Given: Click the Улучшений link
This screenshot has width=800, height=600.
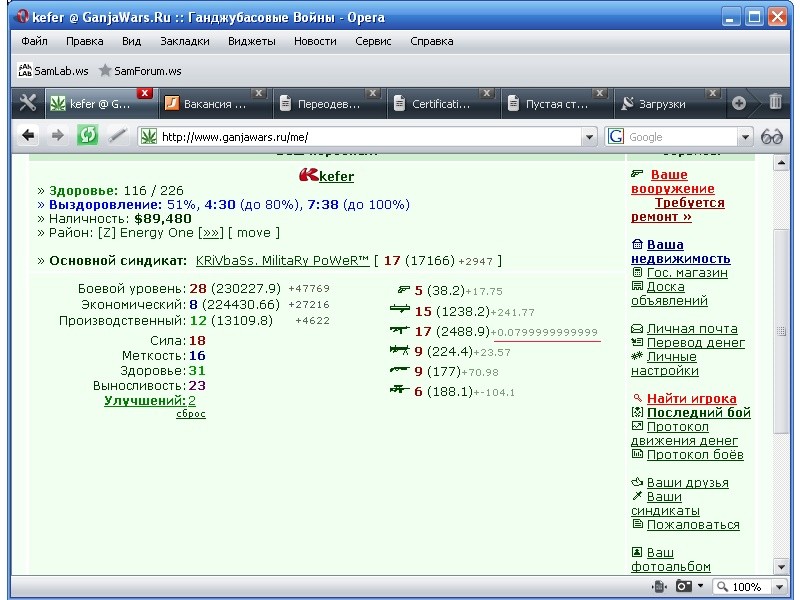Looking at the screenshot, I should point(144,401).
